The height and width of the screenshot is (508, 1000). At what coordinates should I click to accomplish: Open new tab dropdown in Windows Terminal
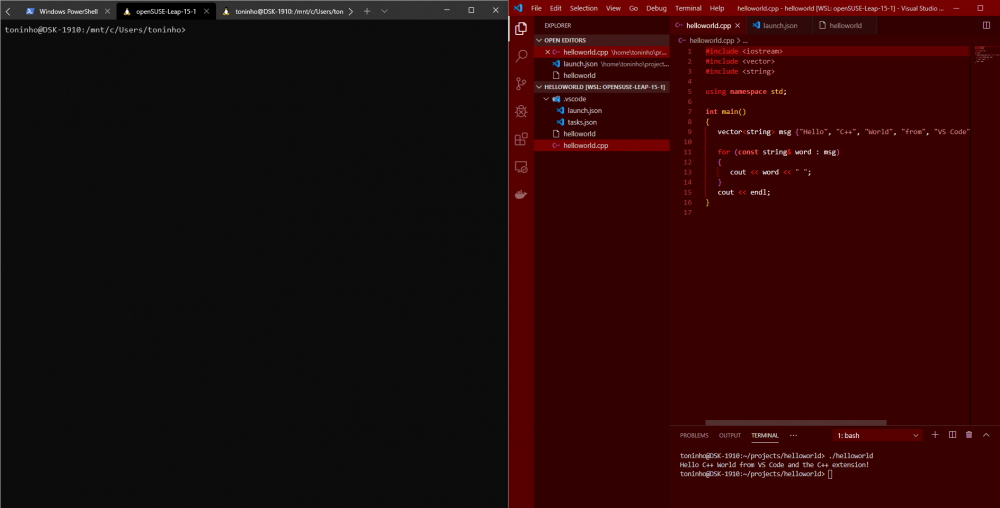(x=384, y=10)
